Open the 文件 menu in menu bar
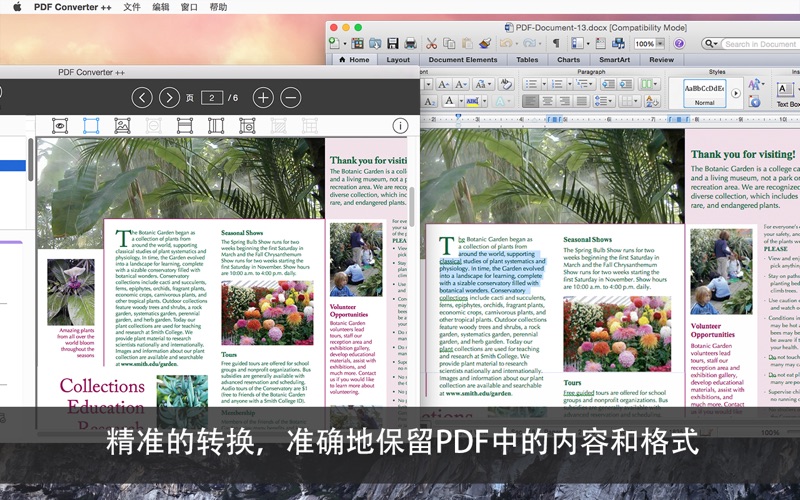 point(132,7)
